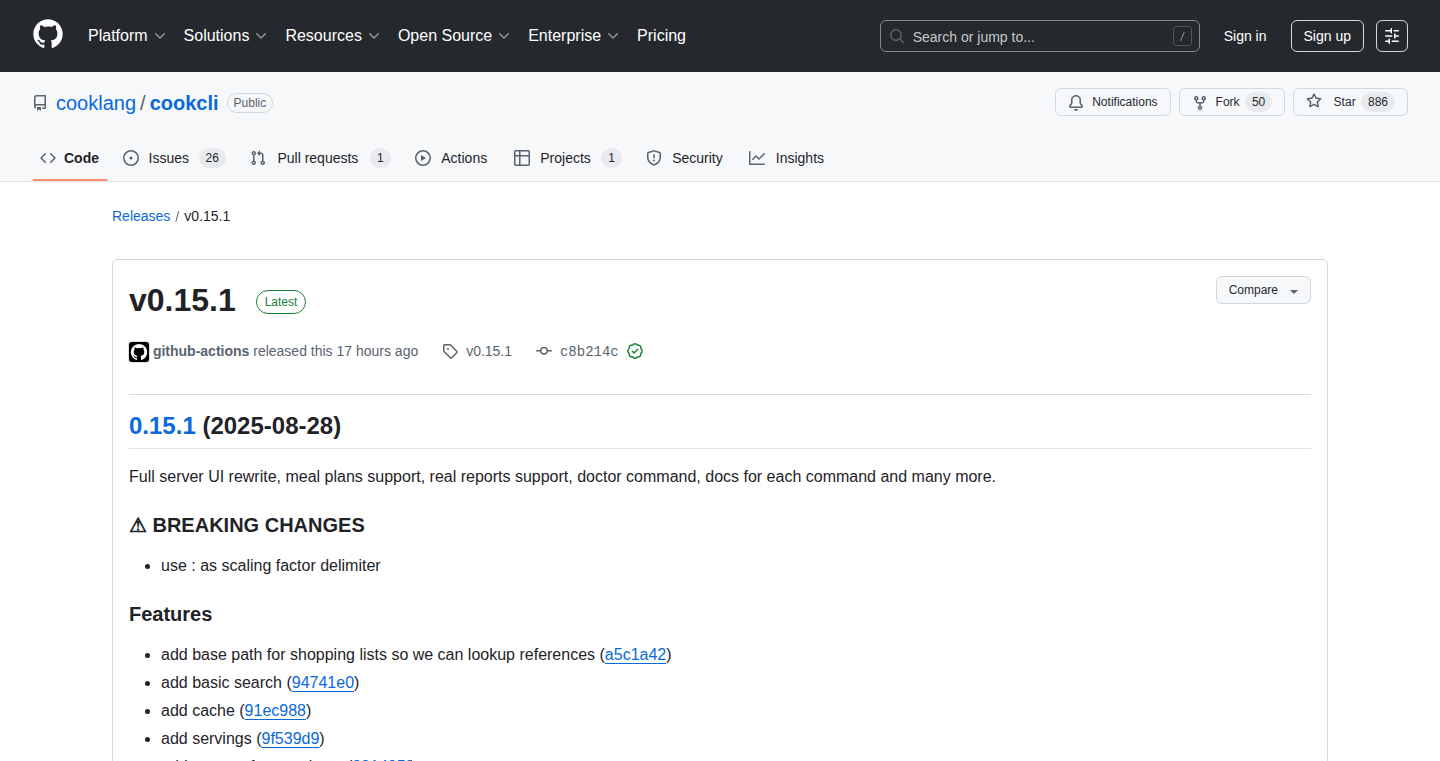Click the 17 hours ago timestamp
This screenshot has width=1440, height=761.
click(377, 351)
